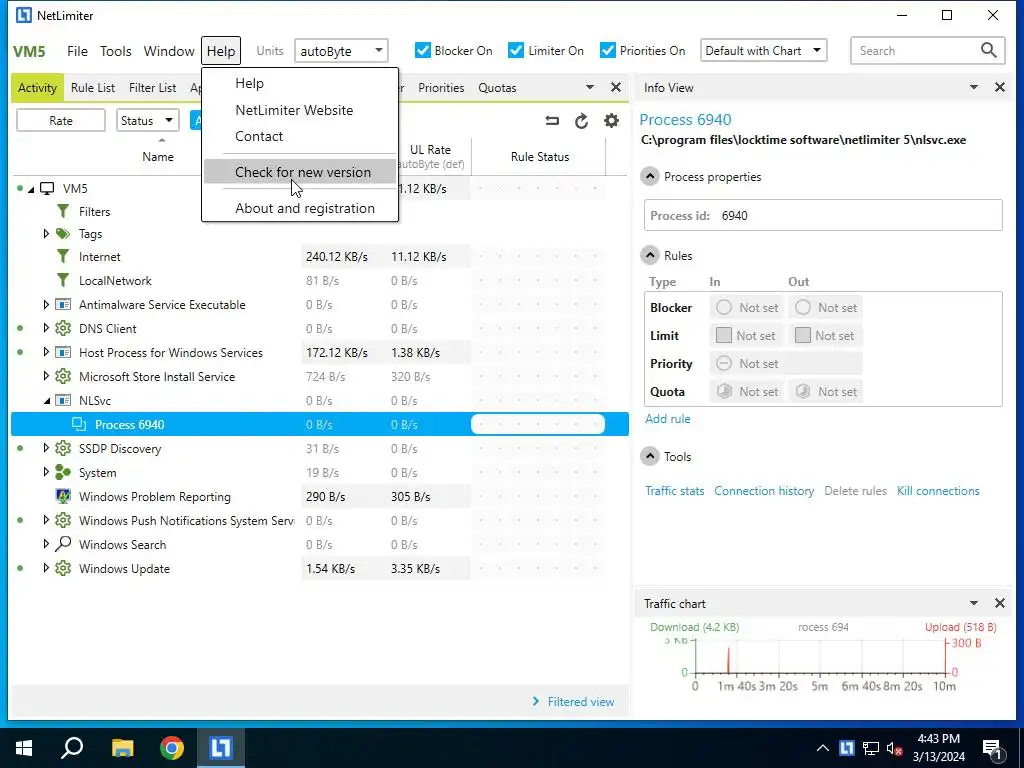
Task: Click the Windows Search magnifier icon
Action: click(63, 544)
